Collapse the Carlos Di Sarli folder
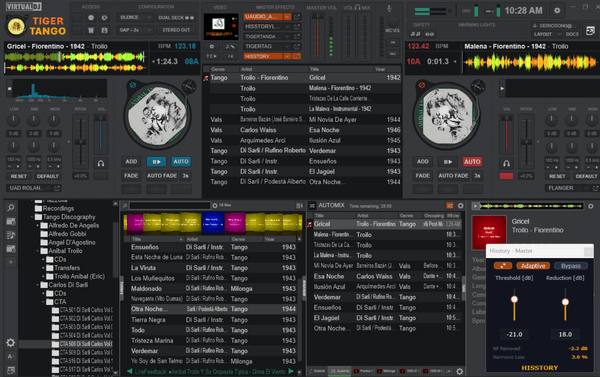 [x=38, y=285]
